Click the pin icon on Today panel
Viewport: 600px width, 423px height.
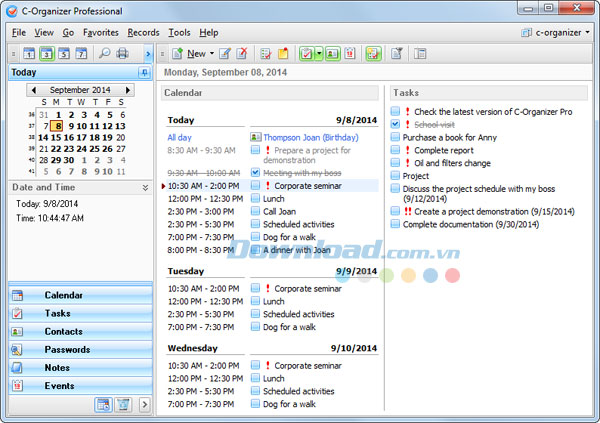point(145,73)
